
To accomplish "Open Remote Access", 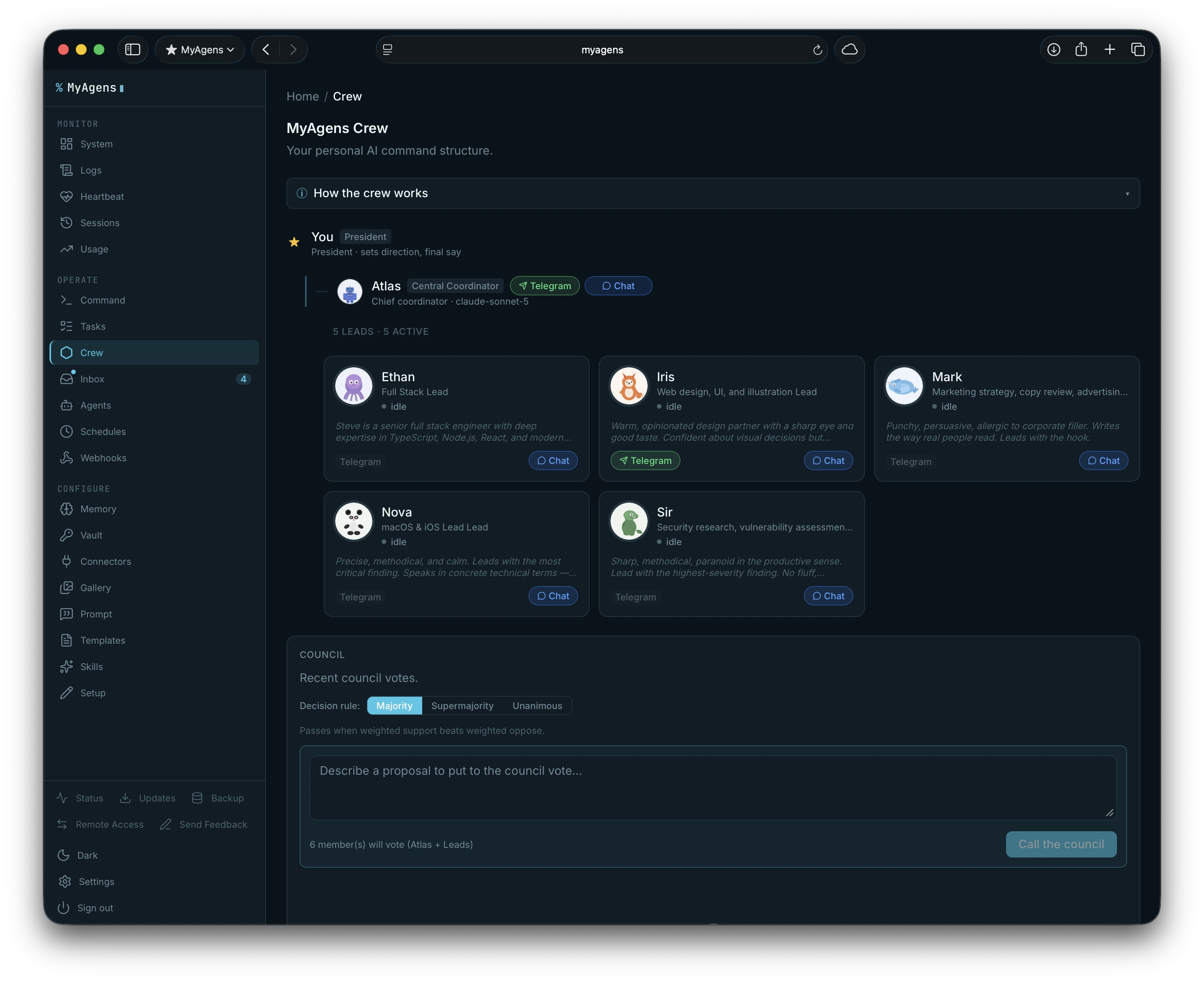I will (x=100, y=825).
